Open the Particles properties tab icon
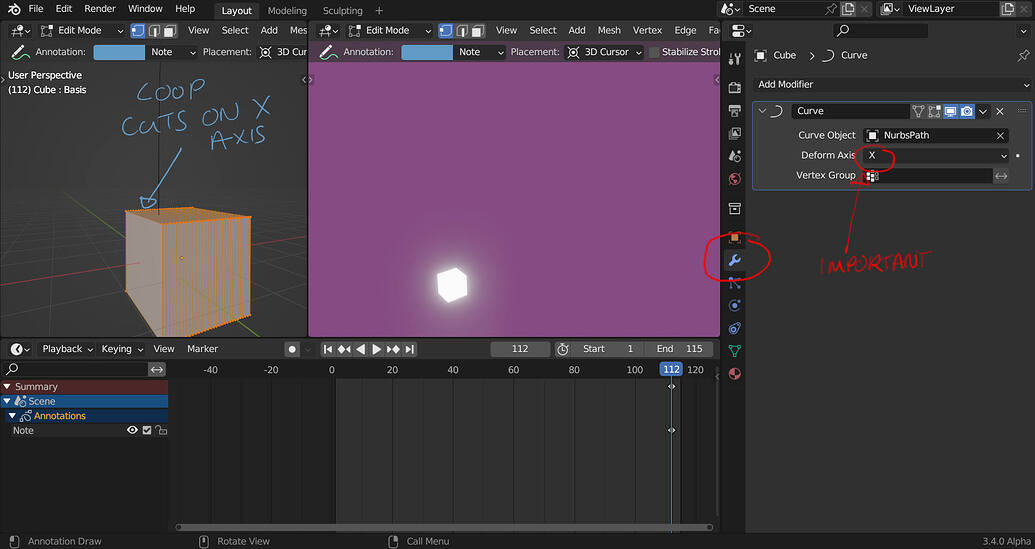 click(735, 283)
